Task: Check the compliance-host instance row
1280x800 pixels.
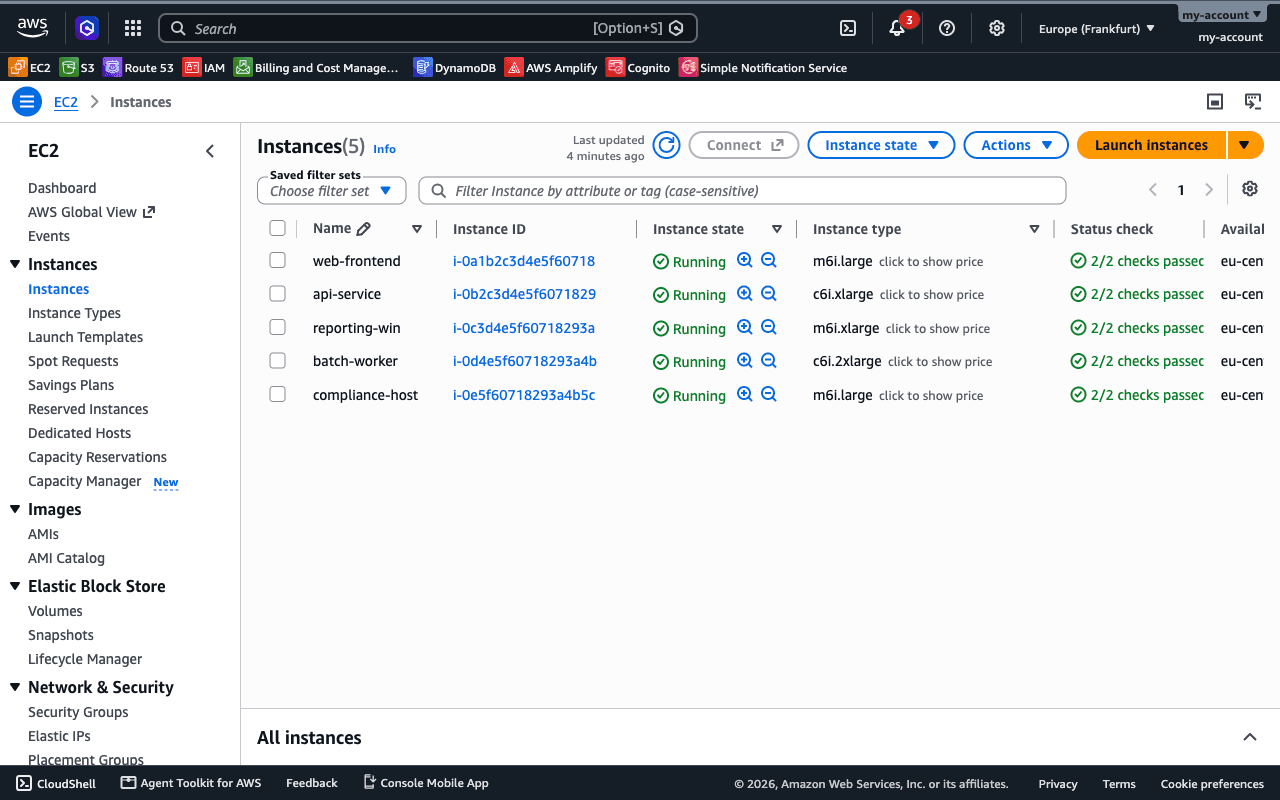Action: coord(278,394)
